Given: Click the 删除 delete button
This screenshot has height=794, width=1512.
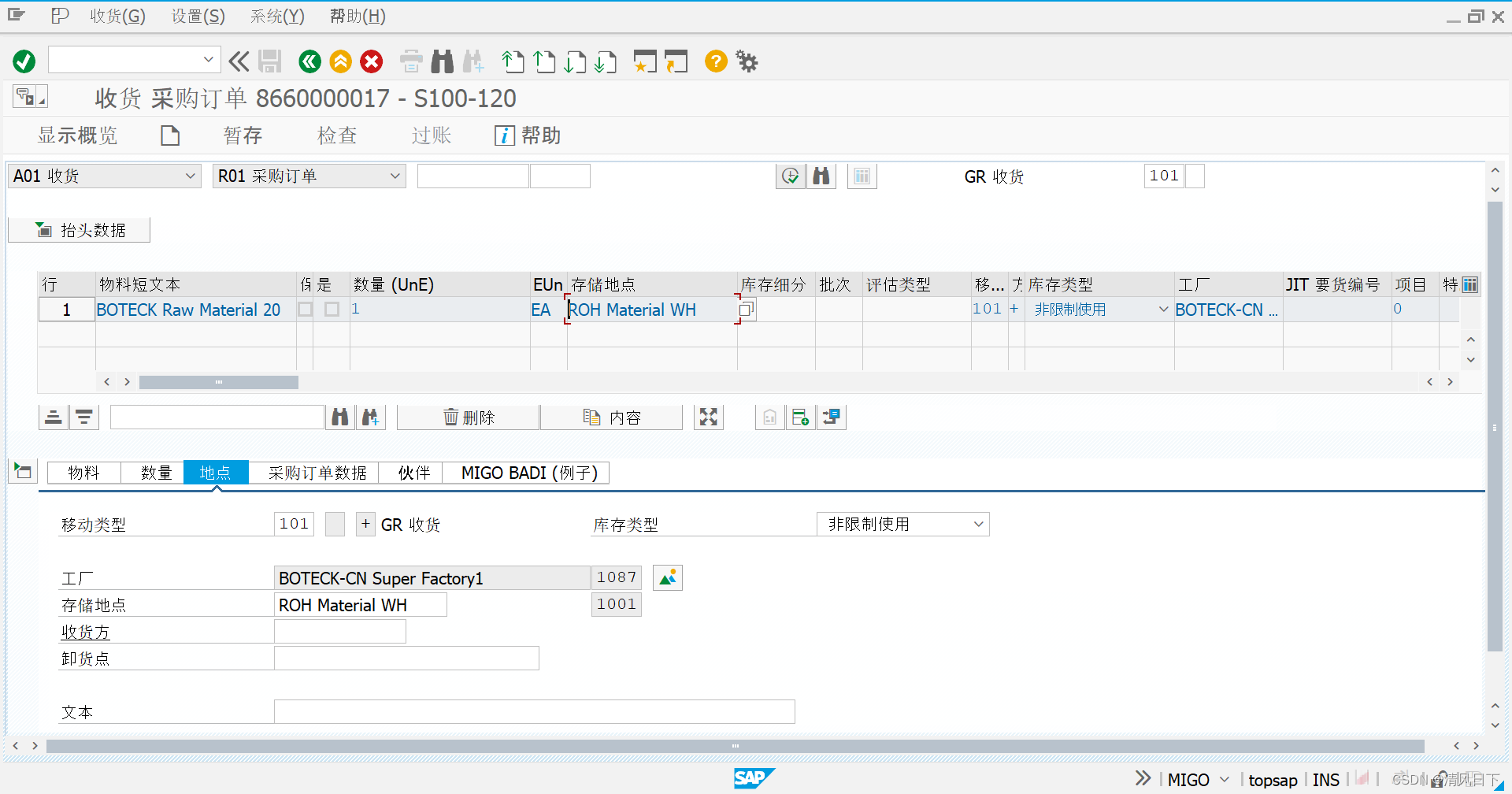Looking at the screenshot, I should pyautogui.click(x=469, y=417).
